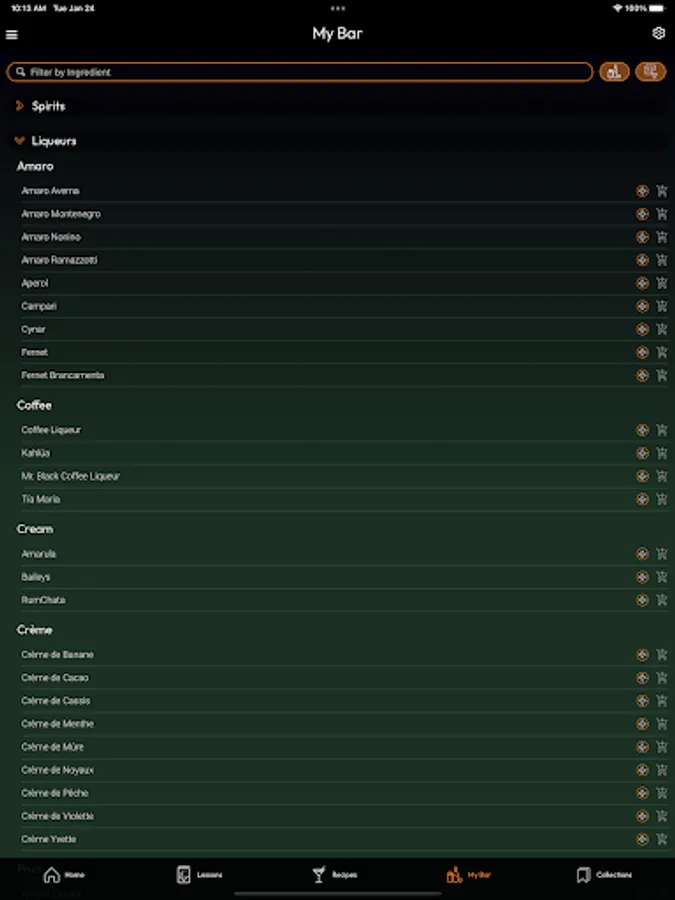Tap the Coffee category heading
Image resolution: width=675 pixels, height=900 pixels.
pyautogui.click(x=34, y=405)
